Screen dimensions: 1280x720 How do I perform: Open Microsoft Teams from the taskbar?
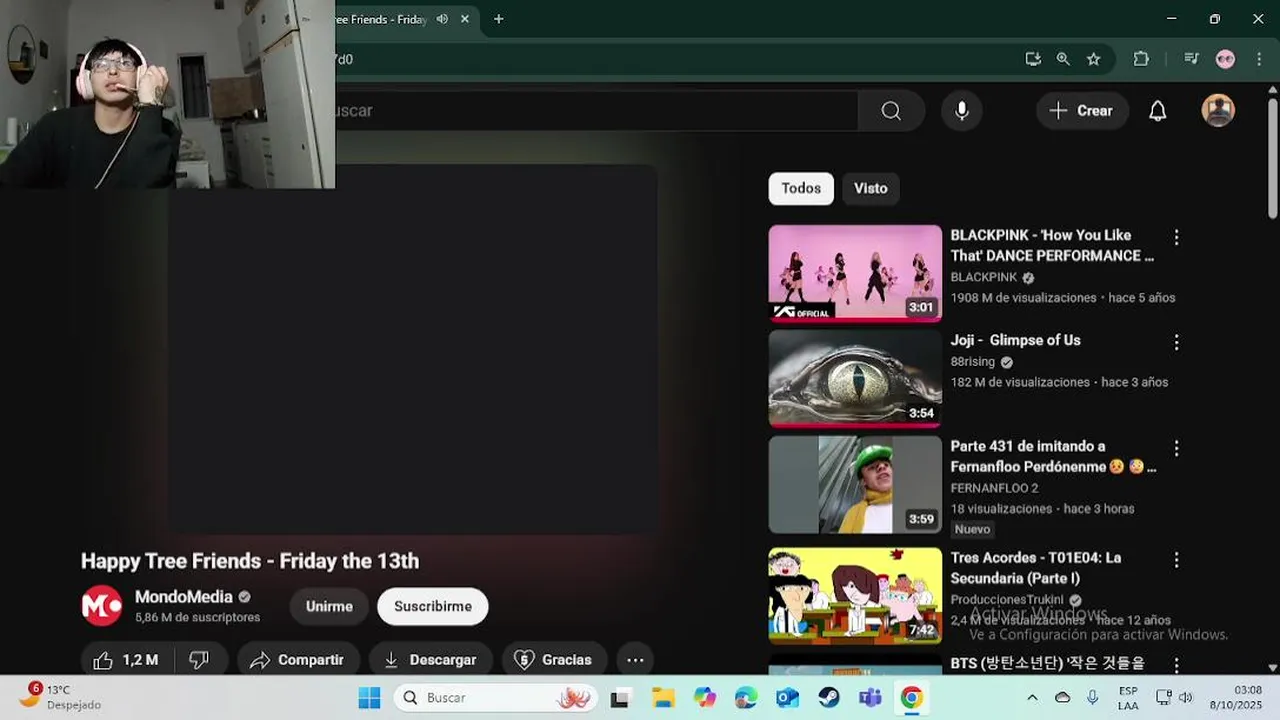(x=870, y=698)
